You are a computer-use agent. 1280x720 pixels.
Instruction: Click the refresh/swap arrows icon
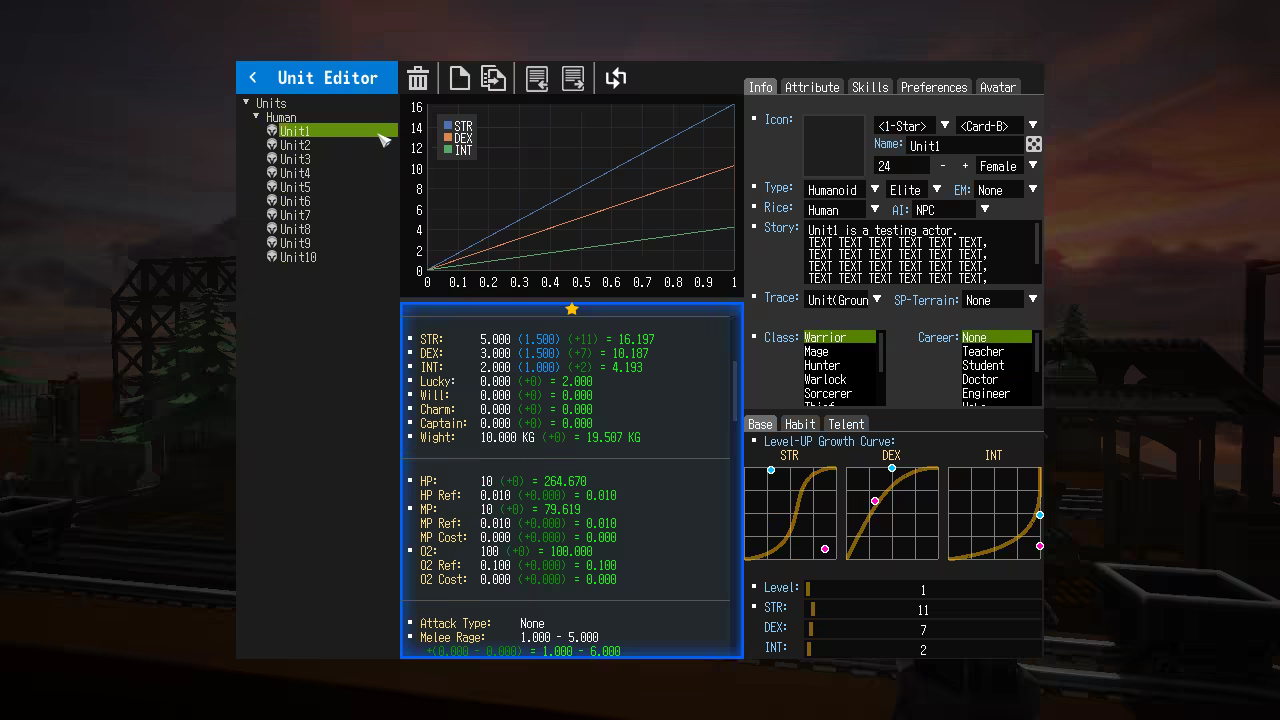pos(616,78)
